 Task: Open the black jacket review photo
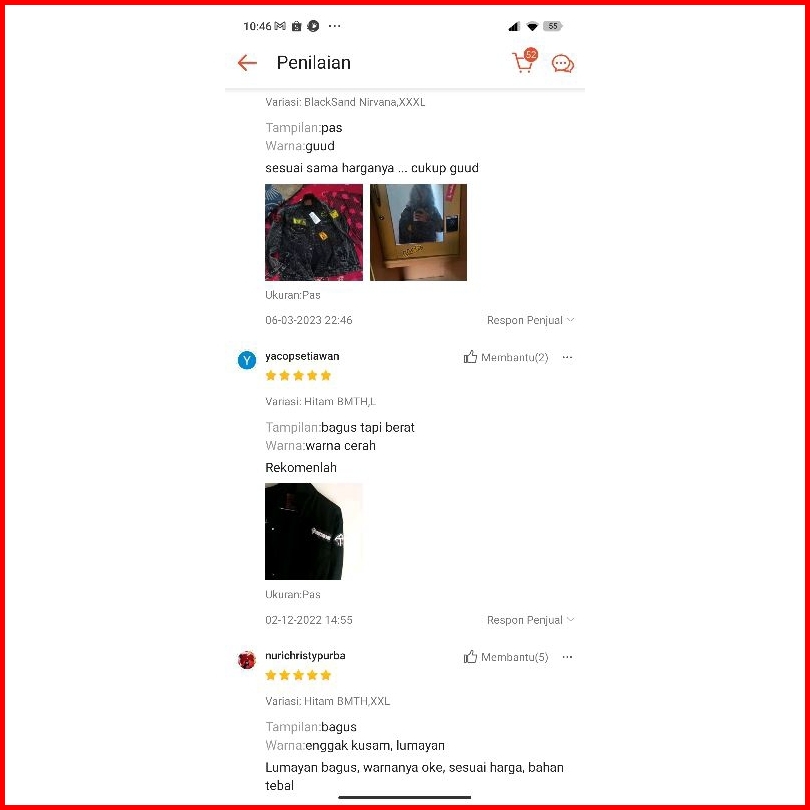(314, 532)
